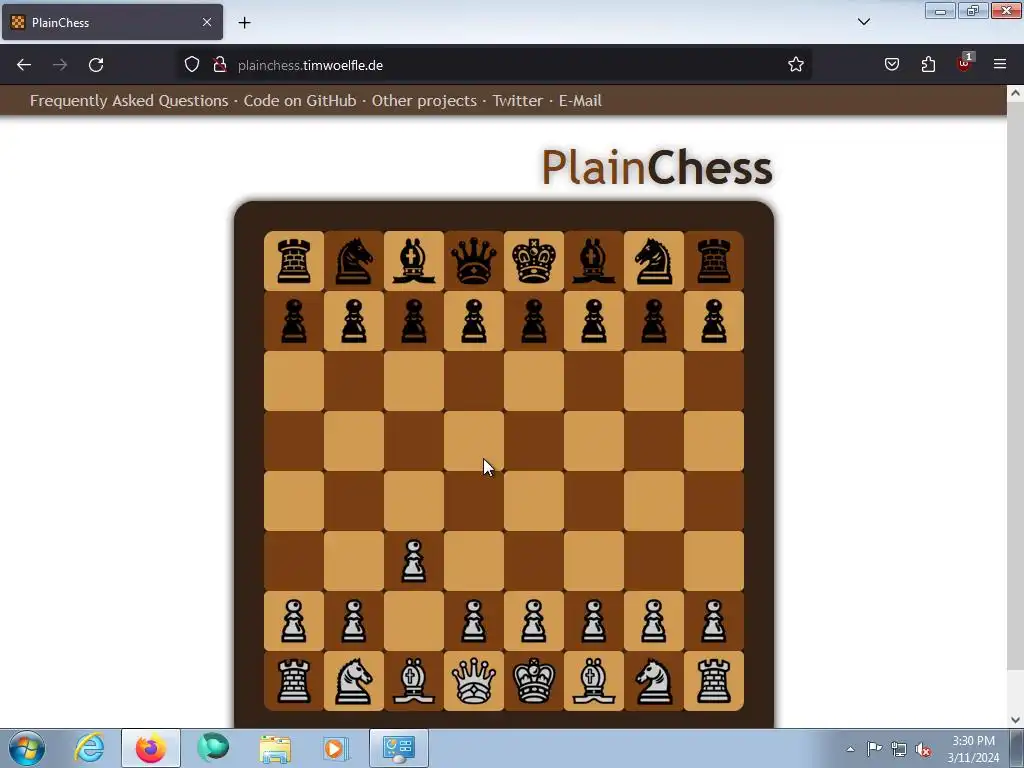The image size is (1024, 768).
Task: Open the Extensions puzzle menu
Action: [x=928, y=65]
